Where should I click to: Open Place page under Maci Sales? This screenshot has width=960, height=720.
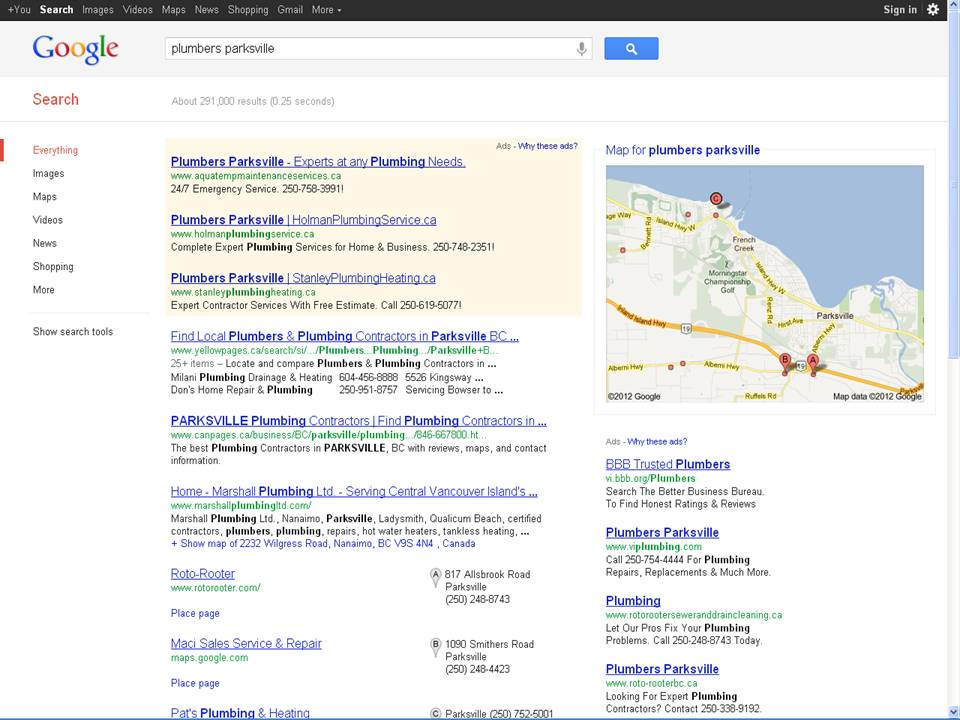195,683
